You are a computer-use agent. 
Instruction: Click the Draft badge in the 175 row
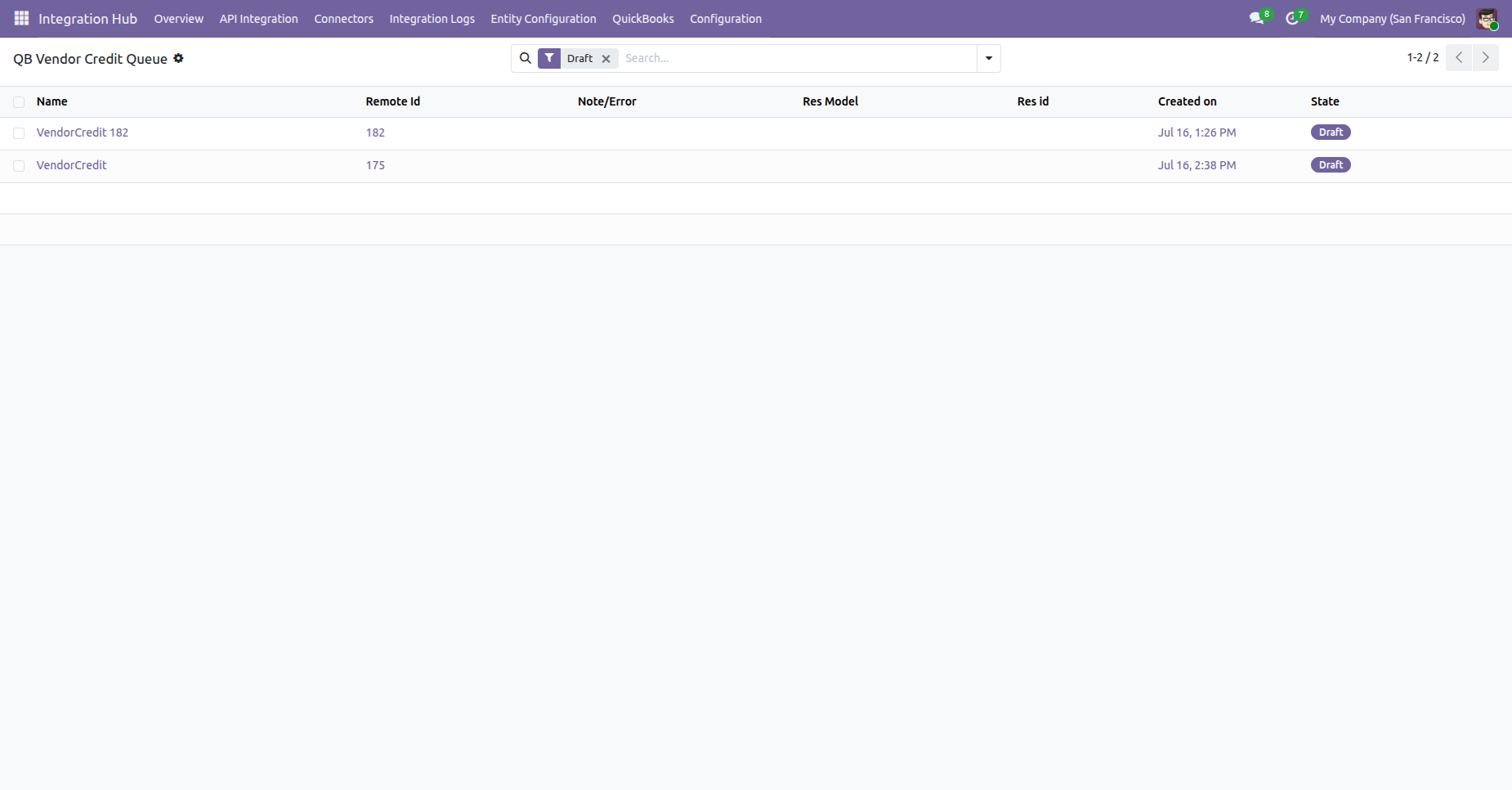pos(1331,165)
